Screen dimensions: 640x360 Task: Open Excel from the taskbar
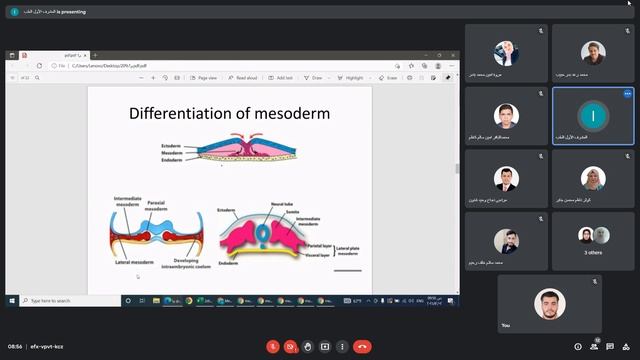coord(204,301)
